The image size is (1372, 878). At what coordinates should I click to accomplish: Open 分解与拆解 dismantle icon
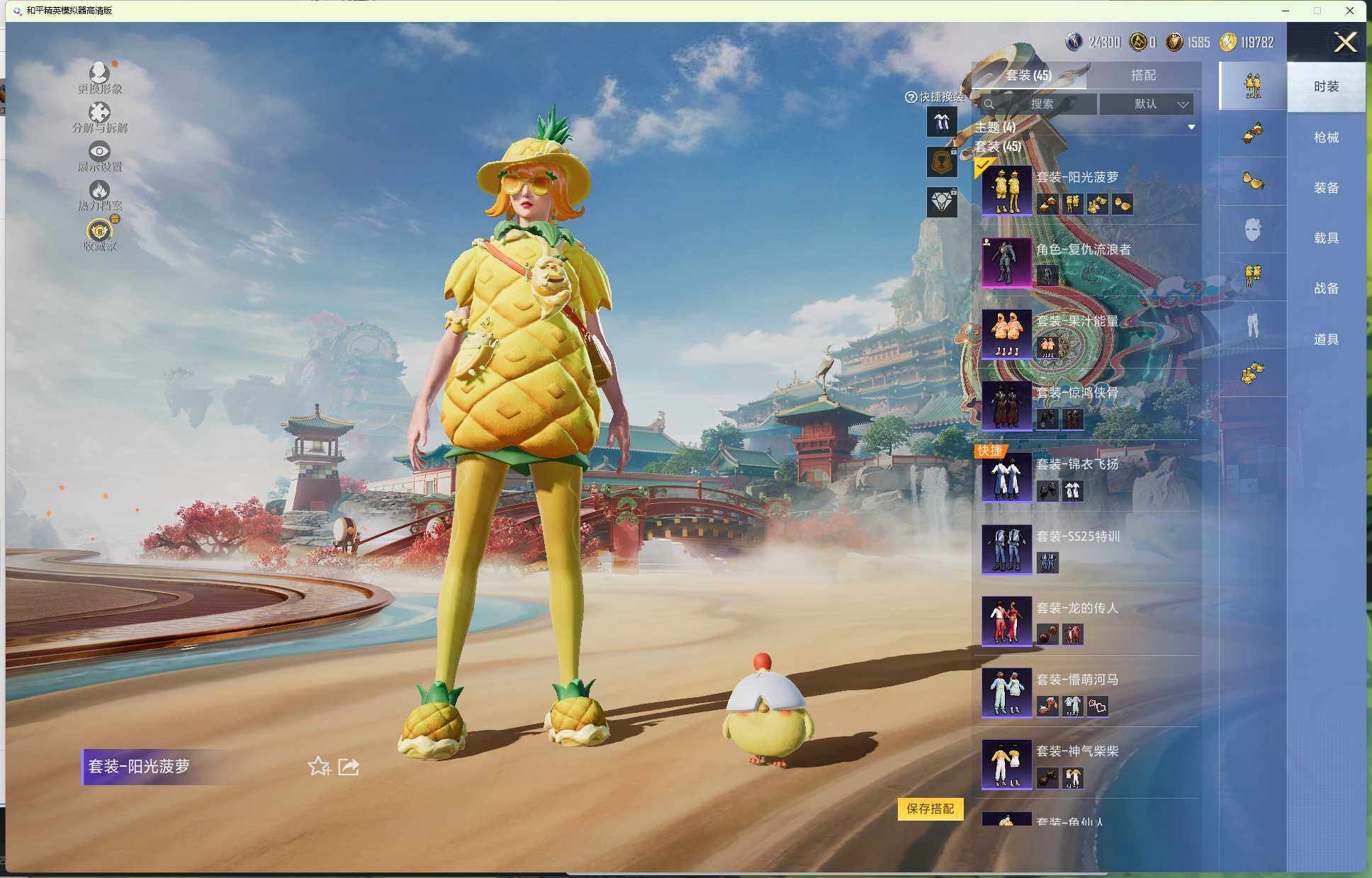click(x=99, y=112)
